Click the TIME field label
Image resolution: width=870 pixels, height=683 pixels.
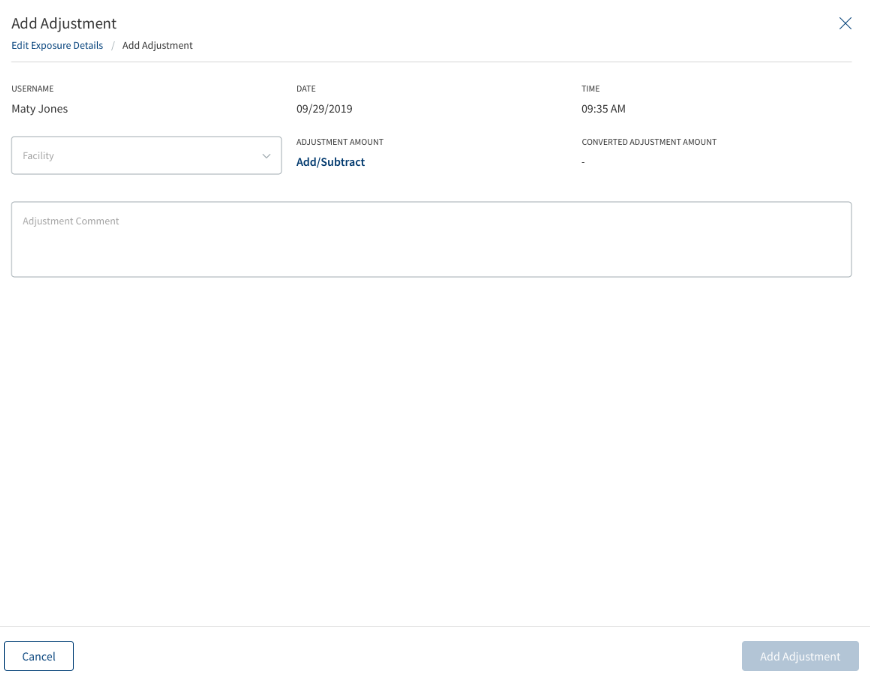click(x=590, y=89)
